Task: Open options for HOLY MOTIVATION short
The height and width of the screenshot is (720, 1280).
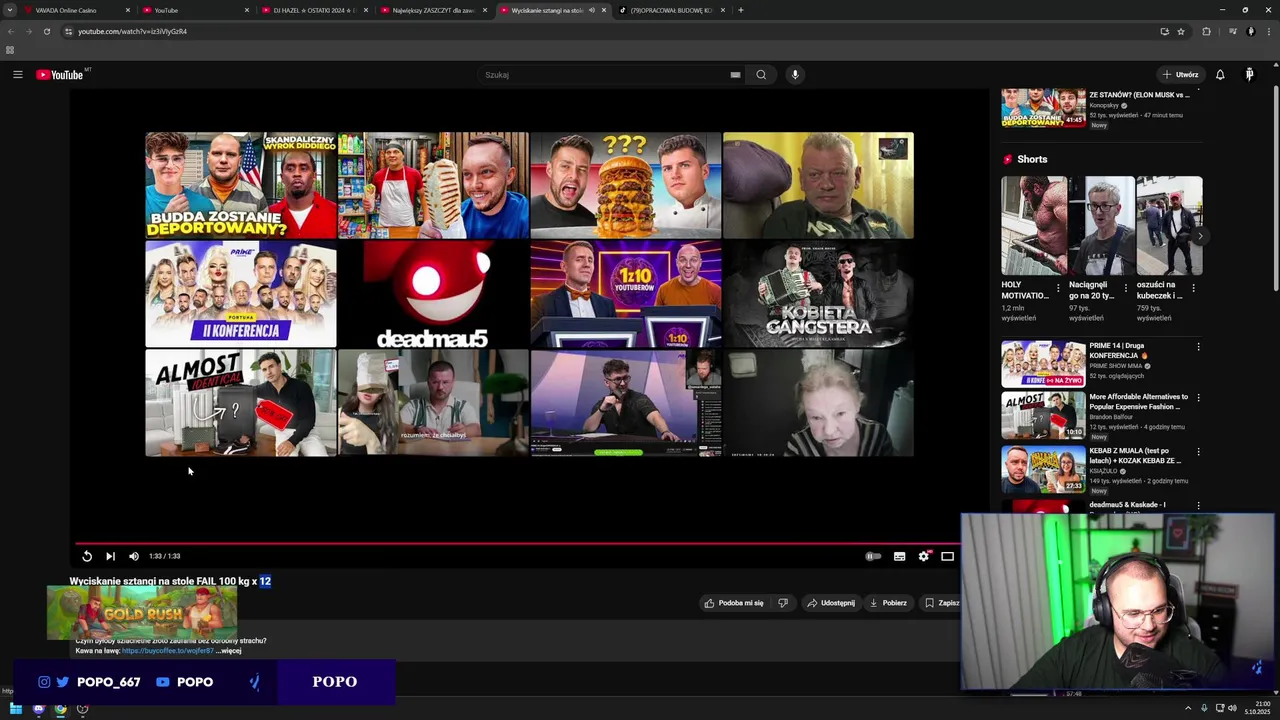Action: click(1058, 288)
